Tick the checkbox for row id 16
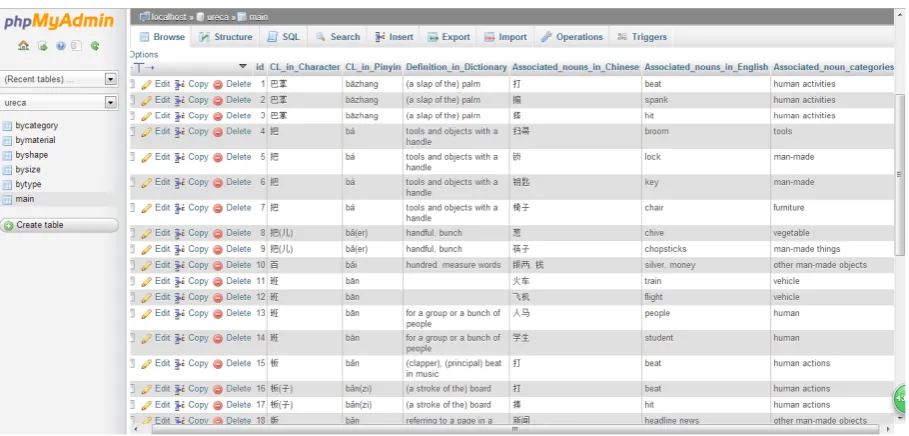909x436 pixels. (x=132, y=388)
